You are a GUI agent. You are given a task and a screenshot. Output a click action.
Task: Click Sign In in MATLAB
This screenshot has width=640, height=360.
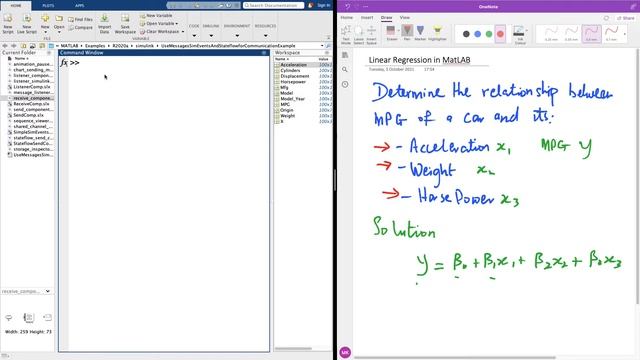(x=324, y=5)
